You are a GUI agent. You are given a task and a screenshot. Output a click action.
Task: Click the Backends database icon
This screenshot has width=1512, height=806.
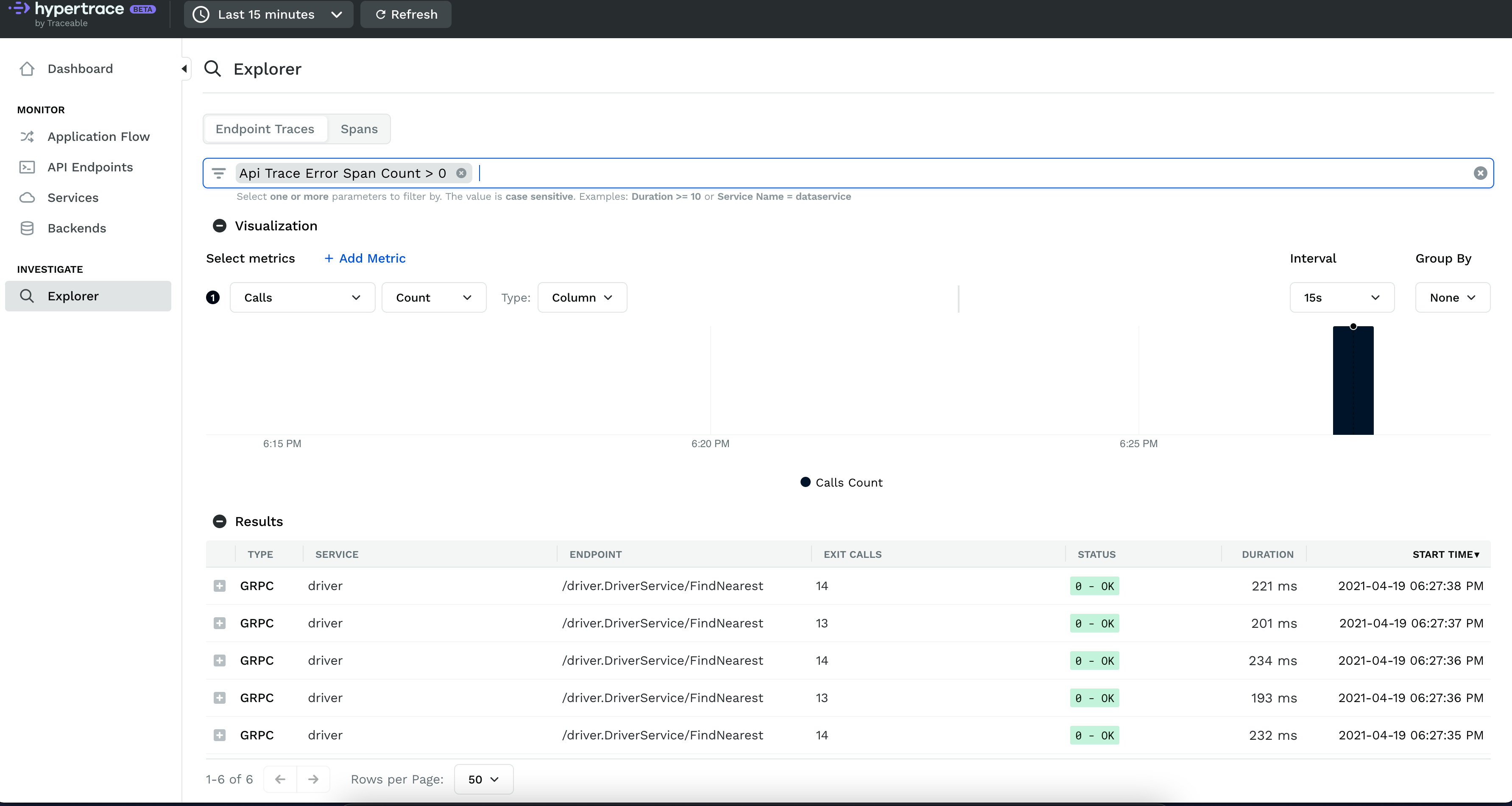(27, 228)
